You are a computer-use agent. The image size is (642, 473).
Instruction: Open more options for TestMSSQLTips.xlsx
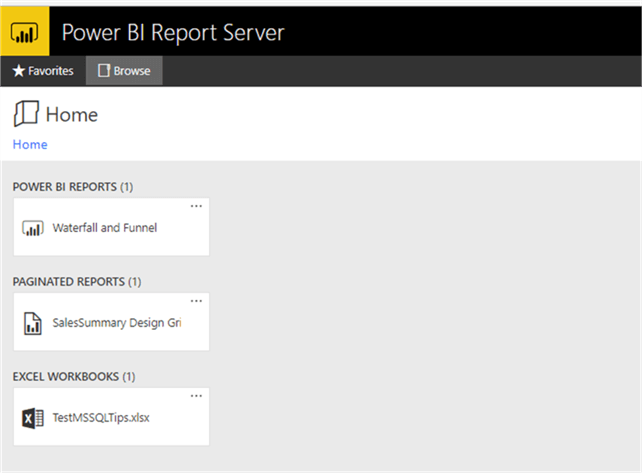[x=196, y=396]
